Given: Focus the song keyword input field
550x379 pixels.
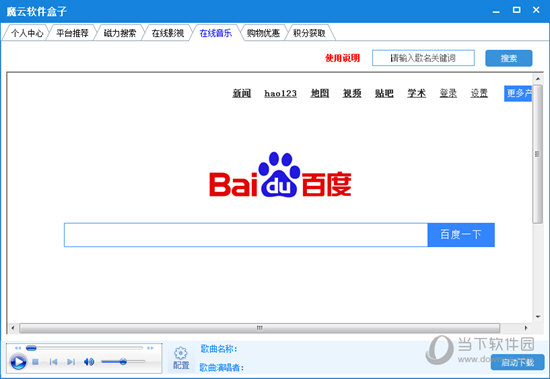Looking at the screenshot, I should pos(423,58).
